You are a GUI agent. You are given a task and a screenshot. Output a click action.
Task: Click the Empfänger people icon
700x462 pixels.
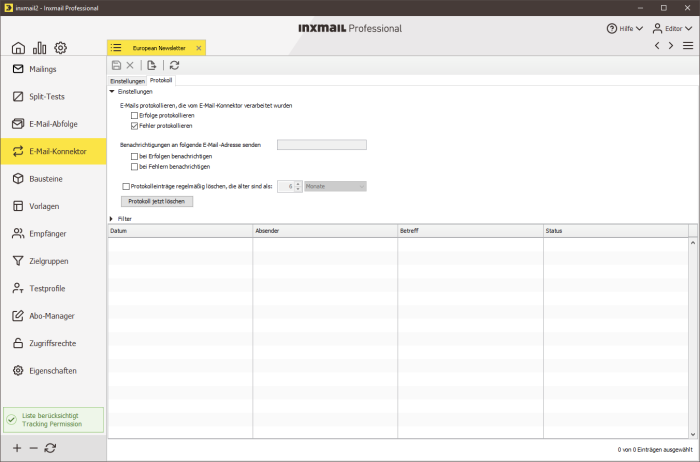[x=18, y=233]
